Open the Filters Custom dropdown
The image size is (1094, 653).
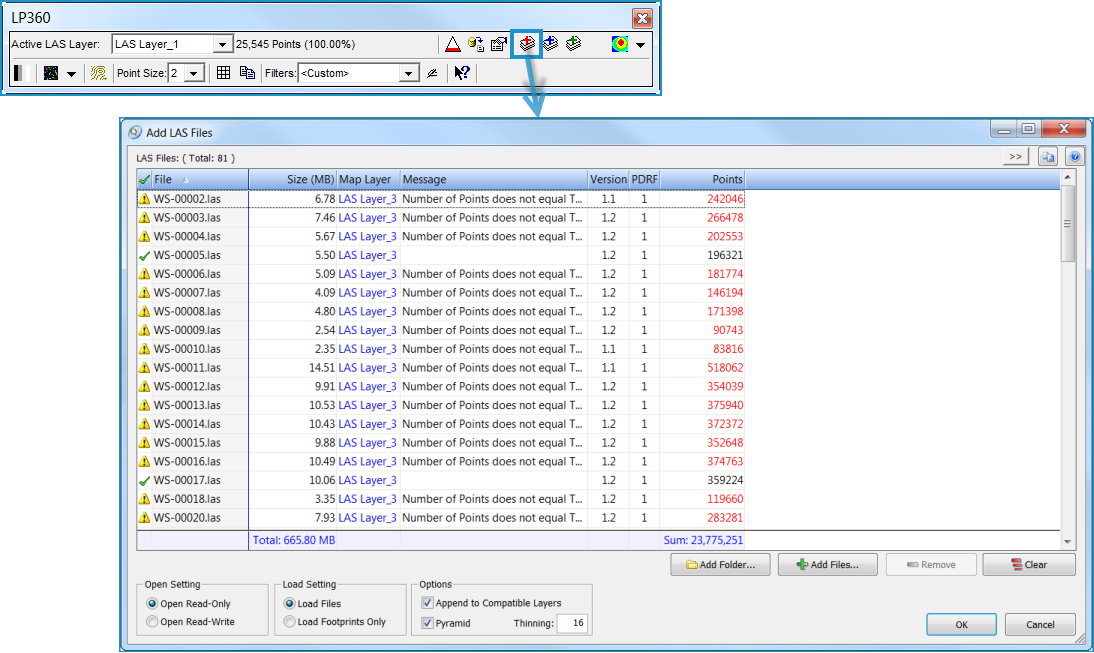[x=409, y=73]
